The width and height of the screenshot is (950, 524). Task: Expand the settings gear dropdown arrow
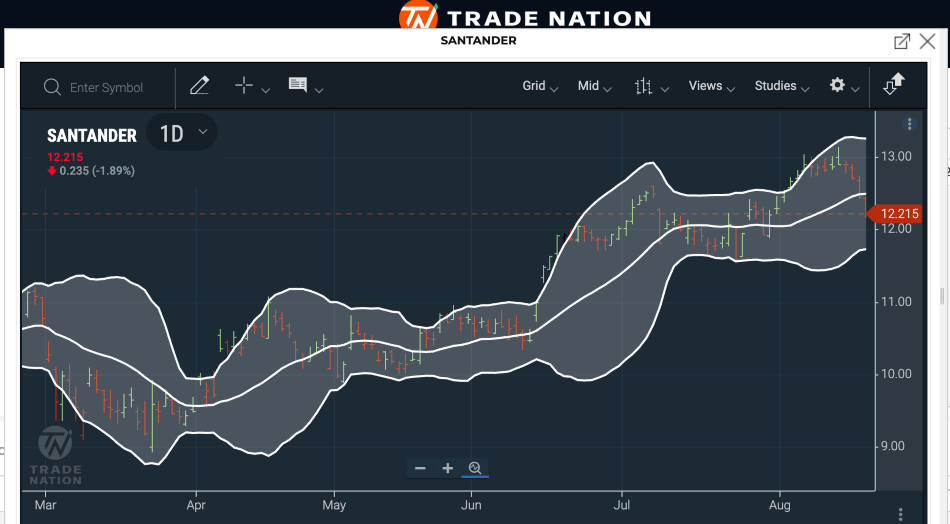(x=855, y=90)
